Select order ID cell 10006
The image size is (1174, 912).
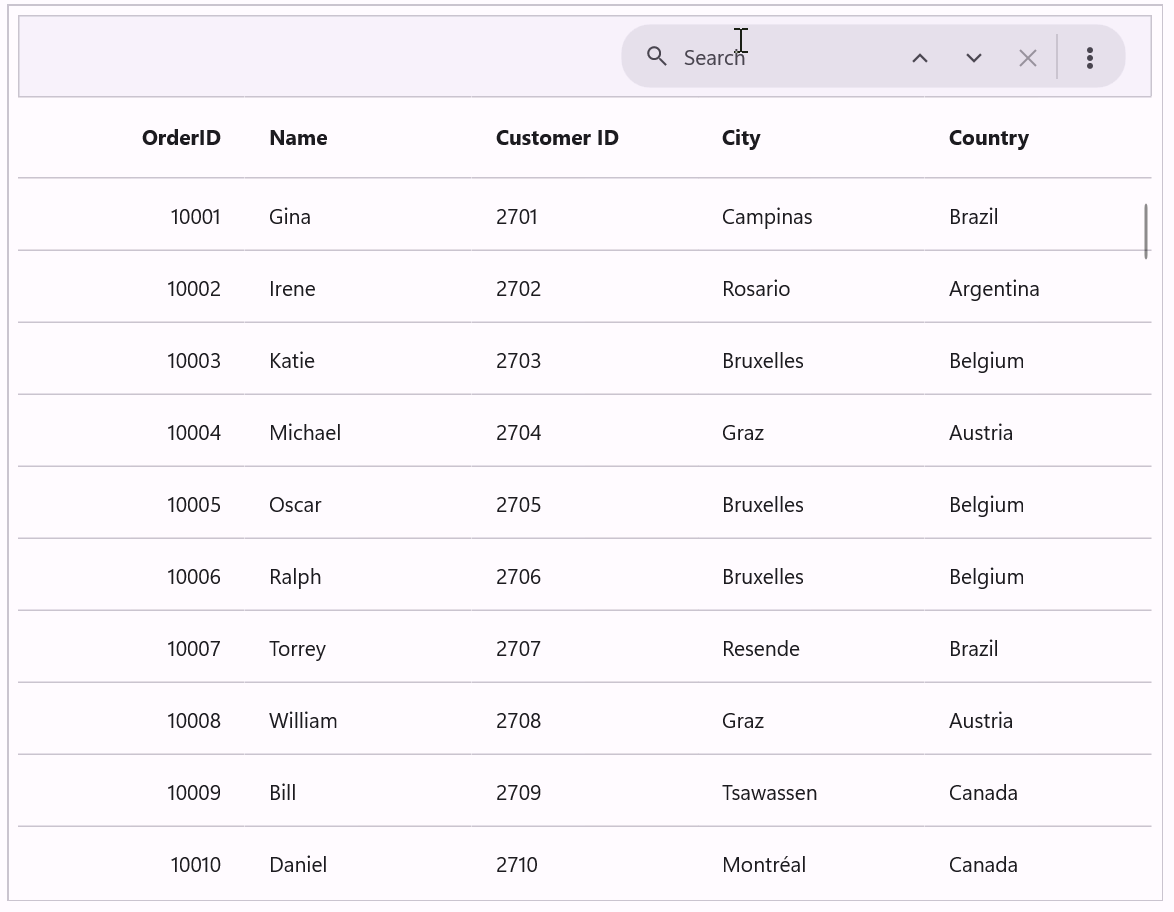click(194, 577)
